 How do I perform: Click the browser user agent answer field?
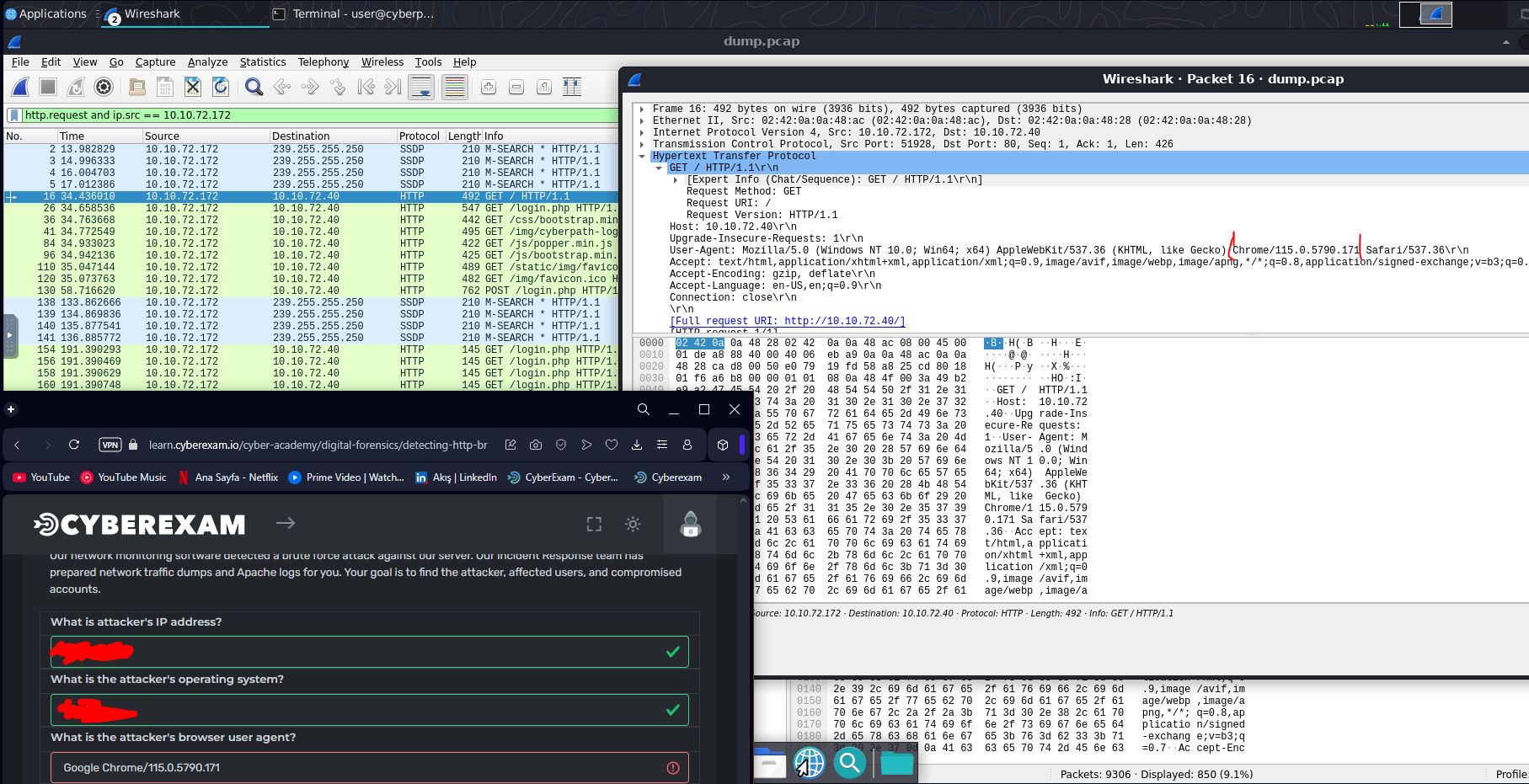369,767
